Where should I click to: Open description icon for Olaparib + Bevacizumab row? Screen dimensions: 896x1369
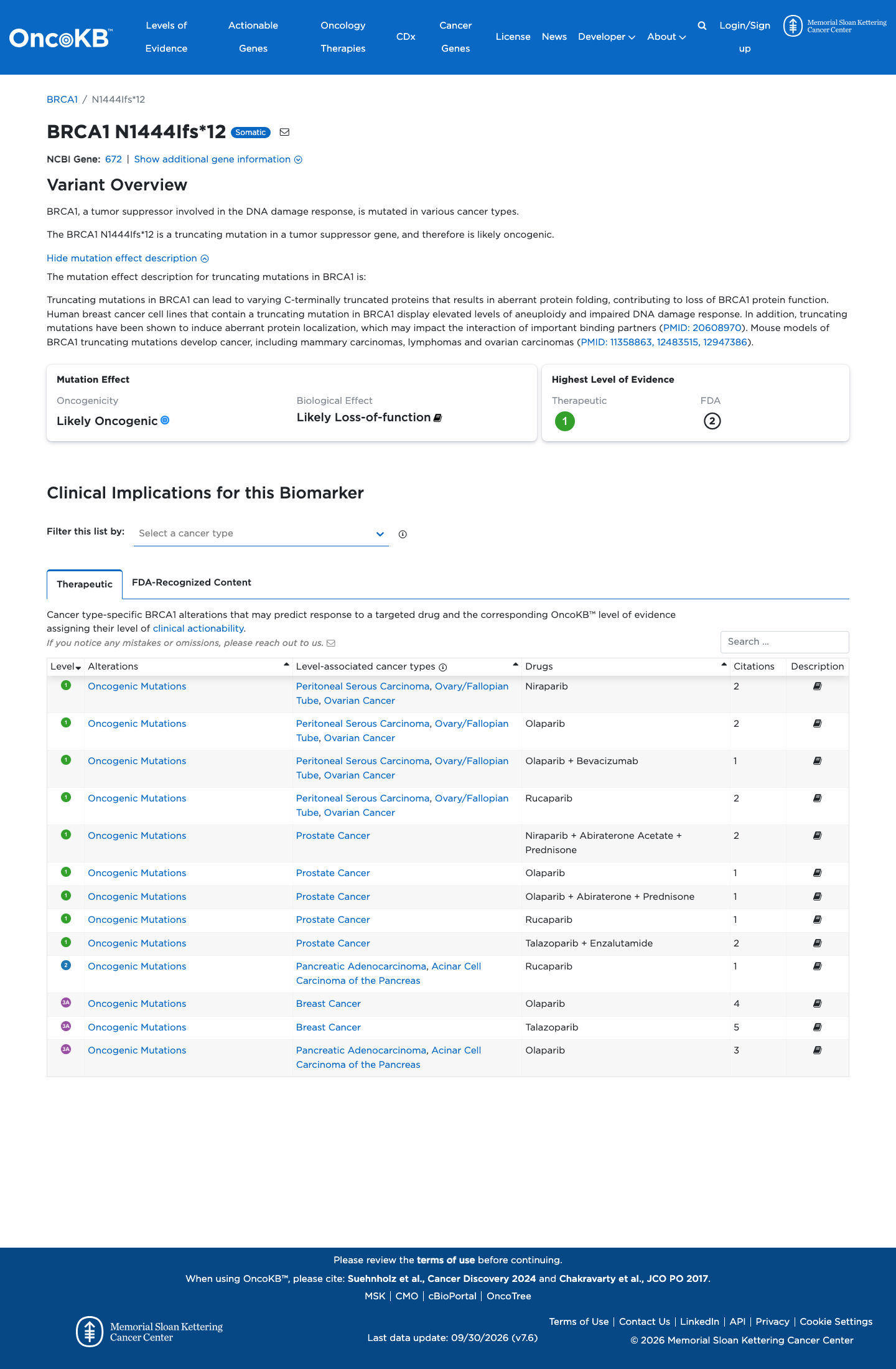click(x=818, y=761)
